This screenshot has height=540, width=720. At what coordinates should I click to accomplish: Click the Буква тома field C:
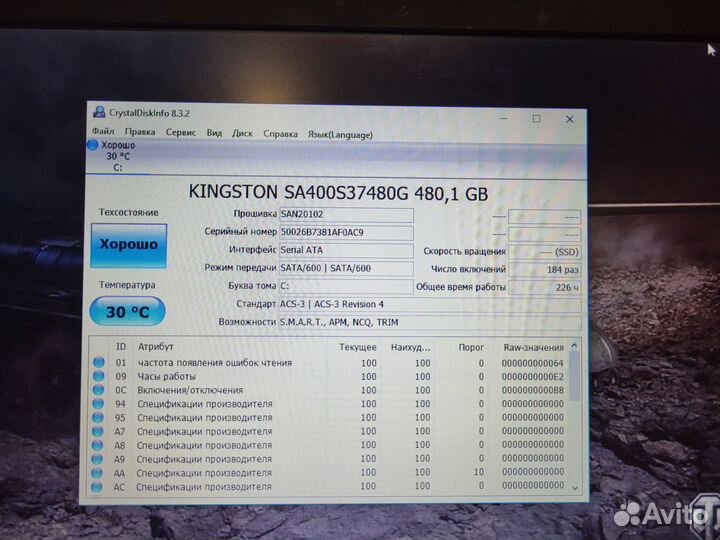(346, 286)
